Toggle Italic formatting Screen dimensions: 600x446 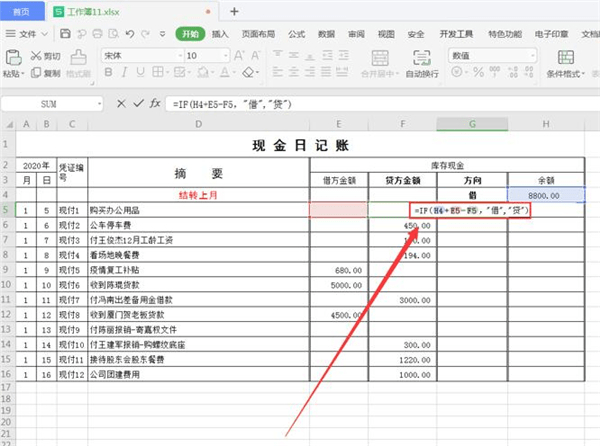click(124, 72)
